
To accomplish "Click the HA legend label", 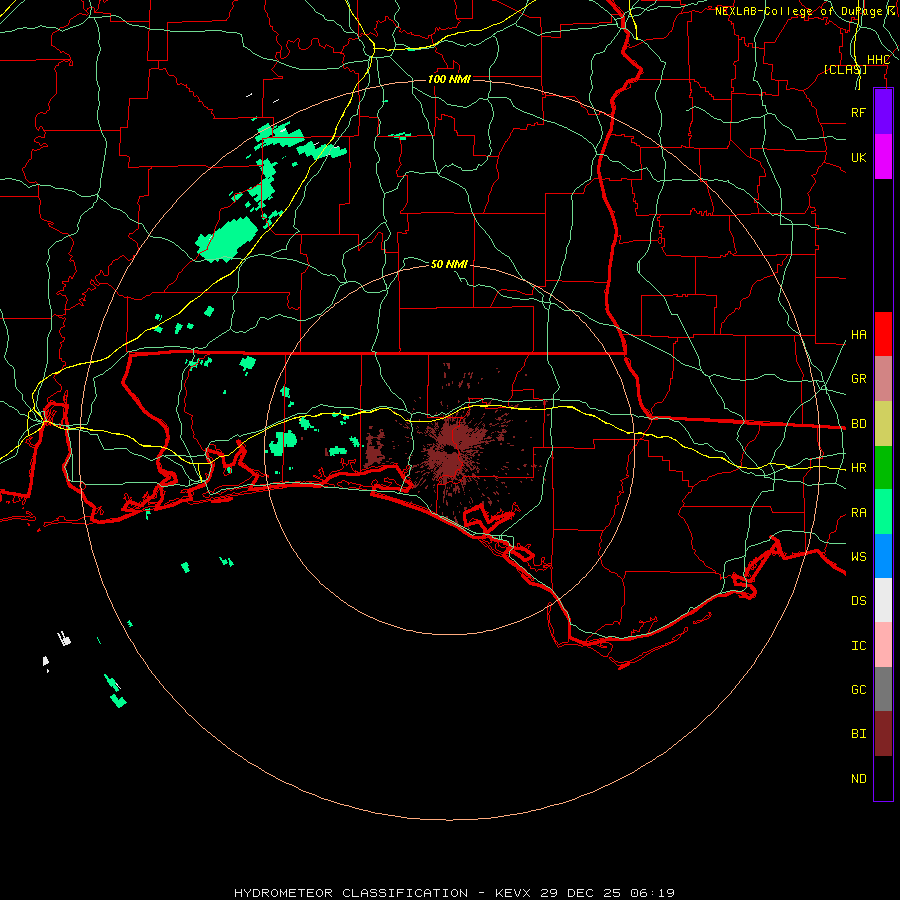I will point(858,335).
